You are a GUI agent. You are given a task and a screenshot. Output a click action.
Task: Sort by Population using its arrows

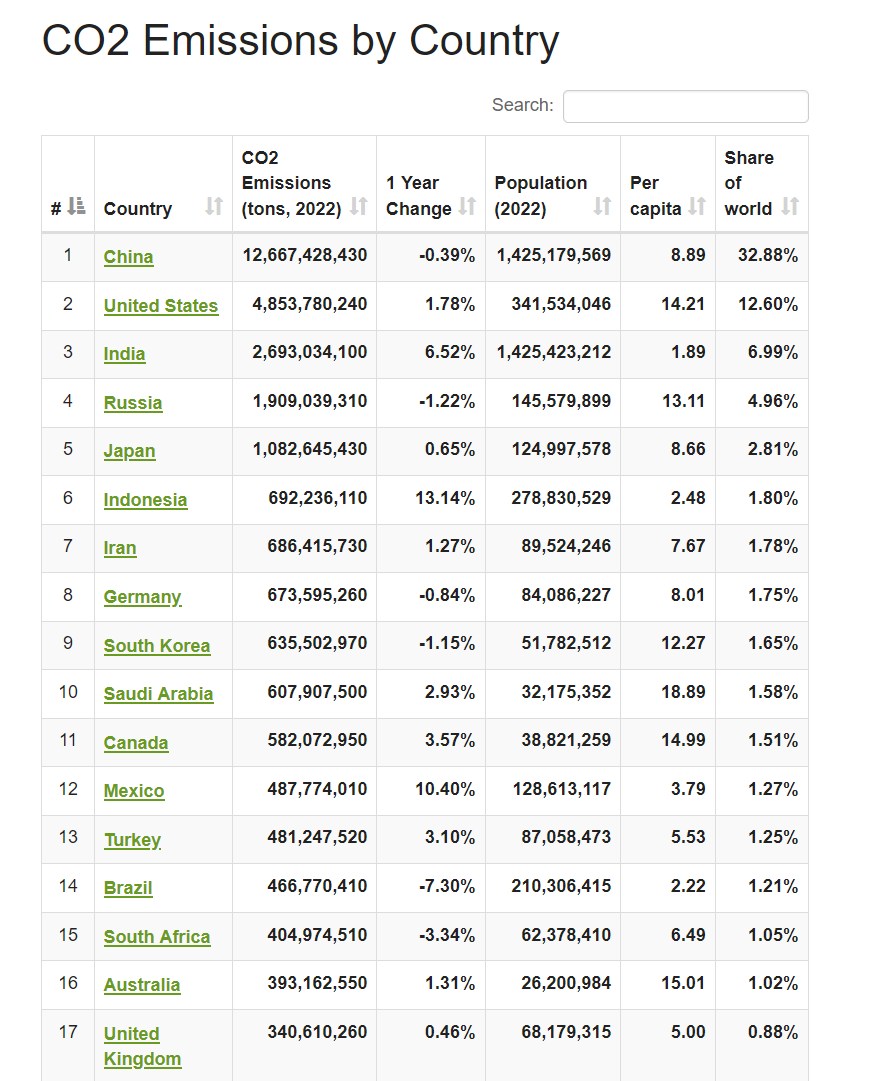[602, 208]
